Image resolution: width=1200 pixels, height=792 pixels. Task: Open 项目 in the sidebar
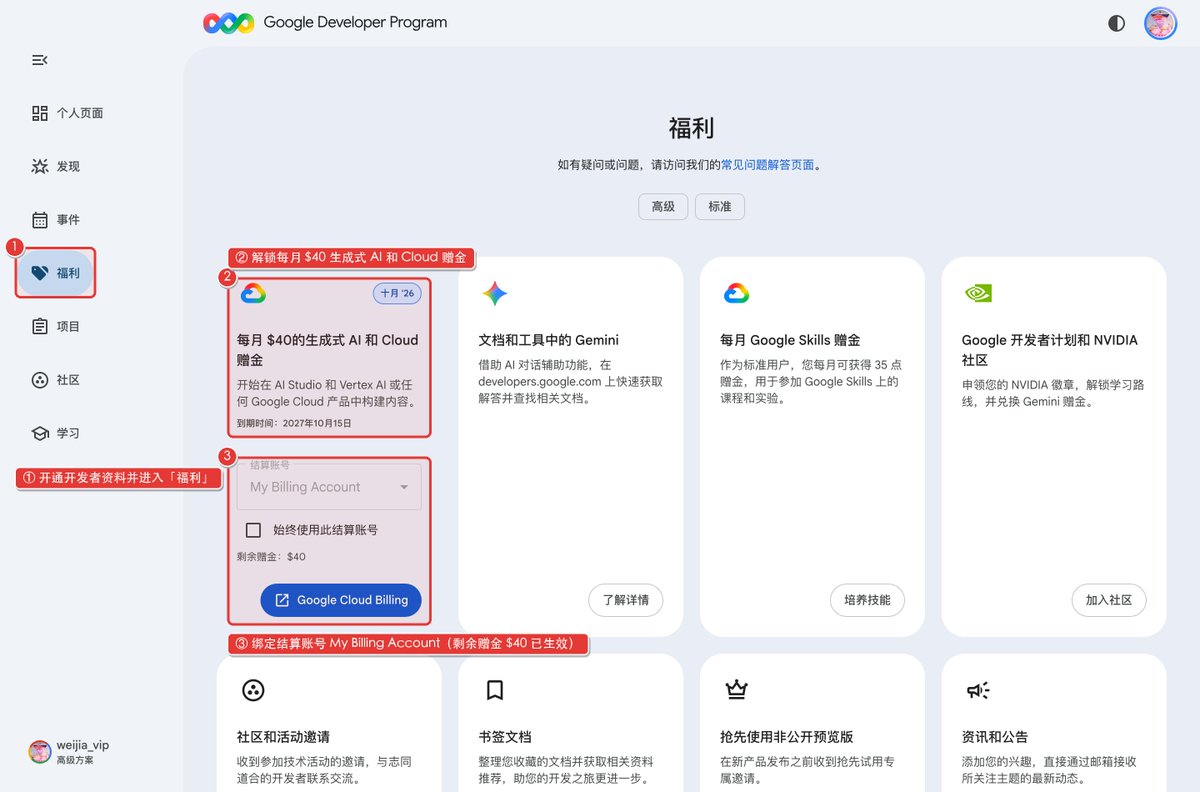tap(56, 326)
